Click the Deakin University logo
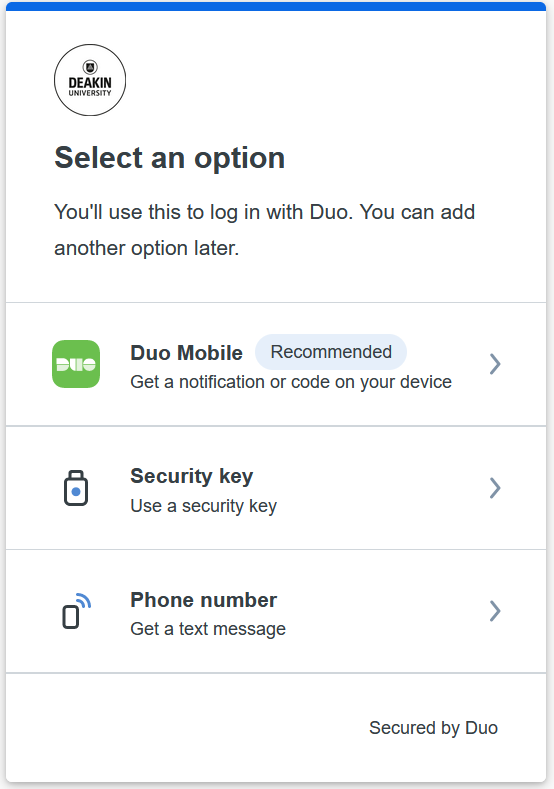Screen dimensions: 554x789 (90, 80)
